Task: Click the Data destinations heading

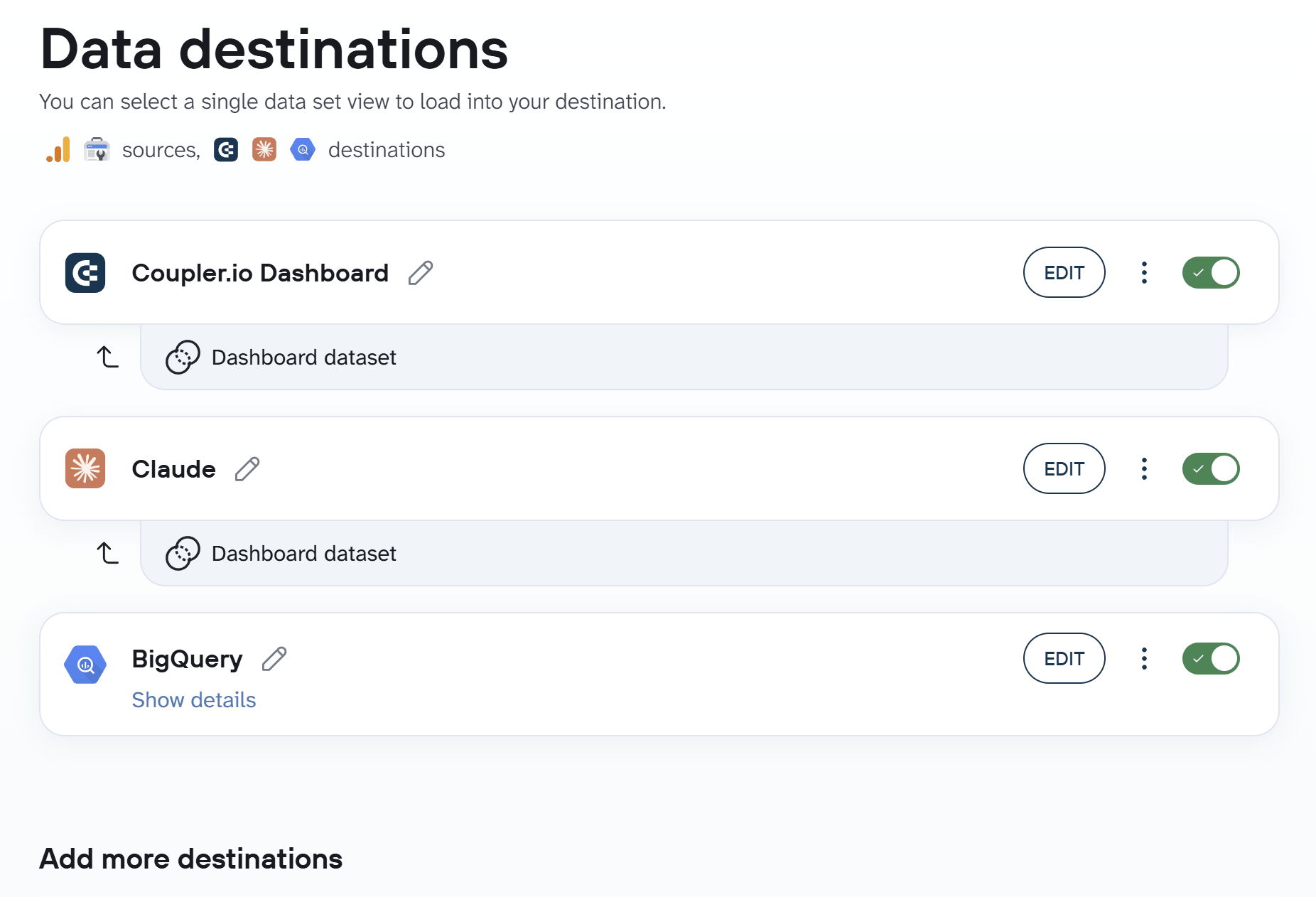Action: coord(274,49)
